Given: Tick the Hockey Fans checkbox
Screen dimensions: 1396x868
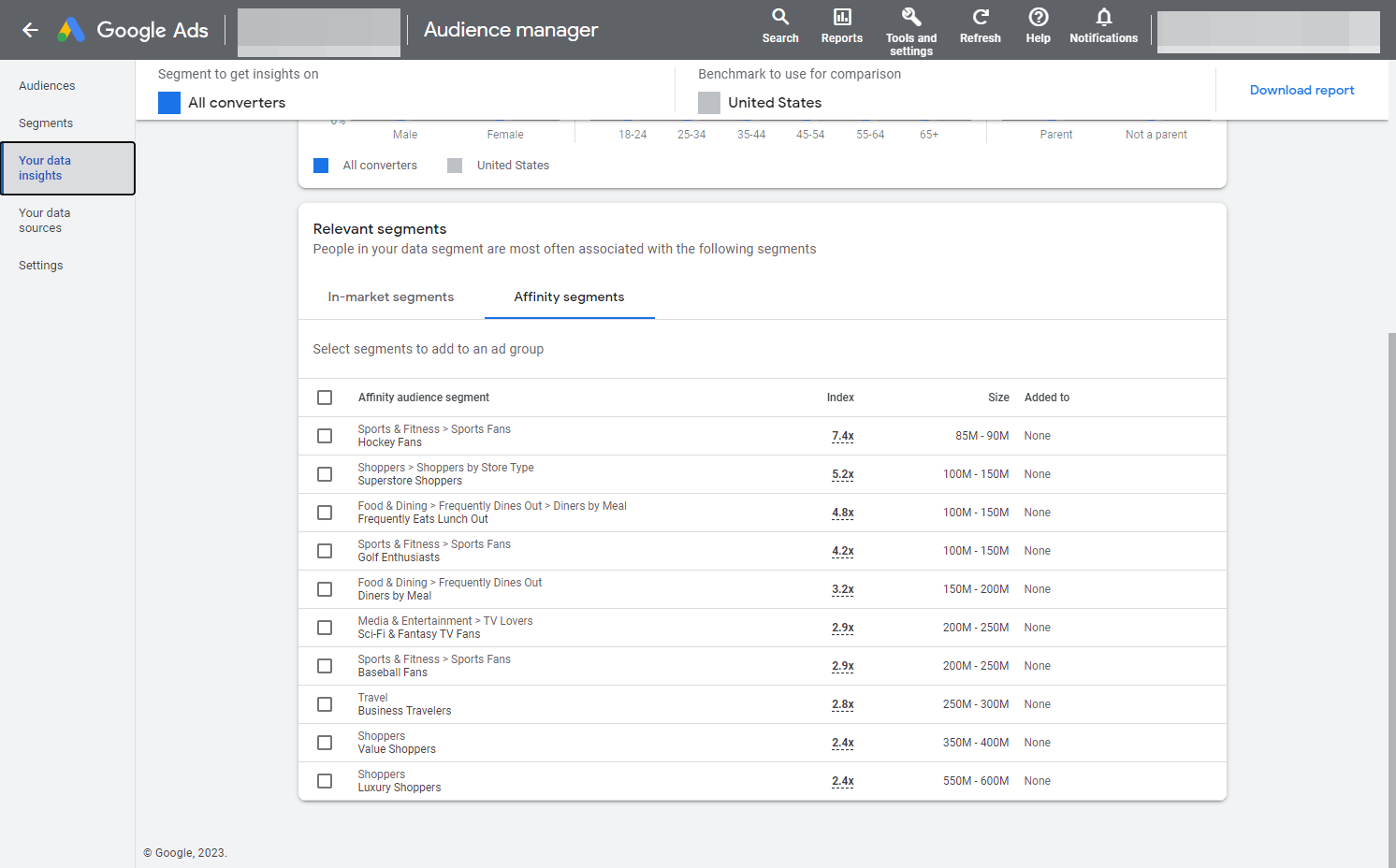Looking at the screenshot, I should point(325,436).
